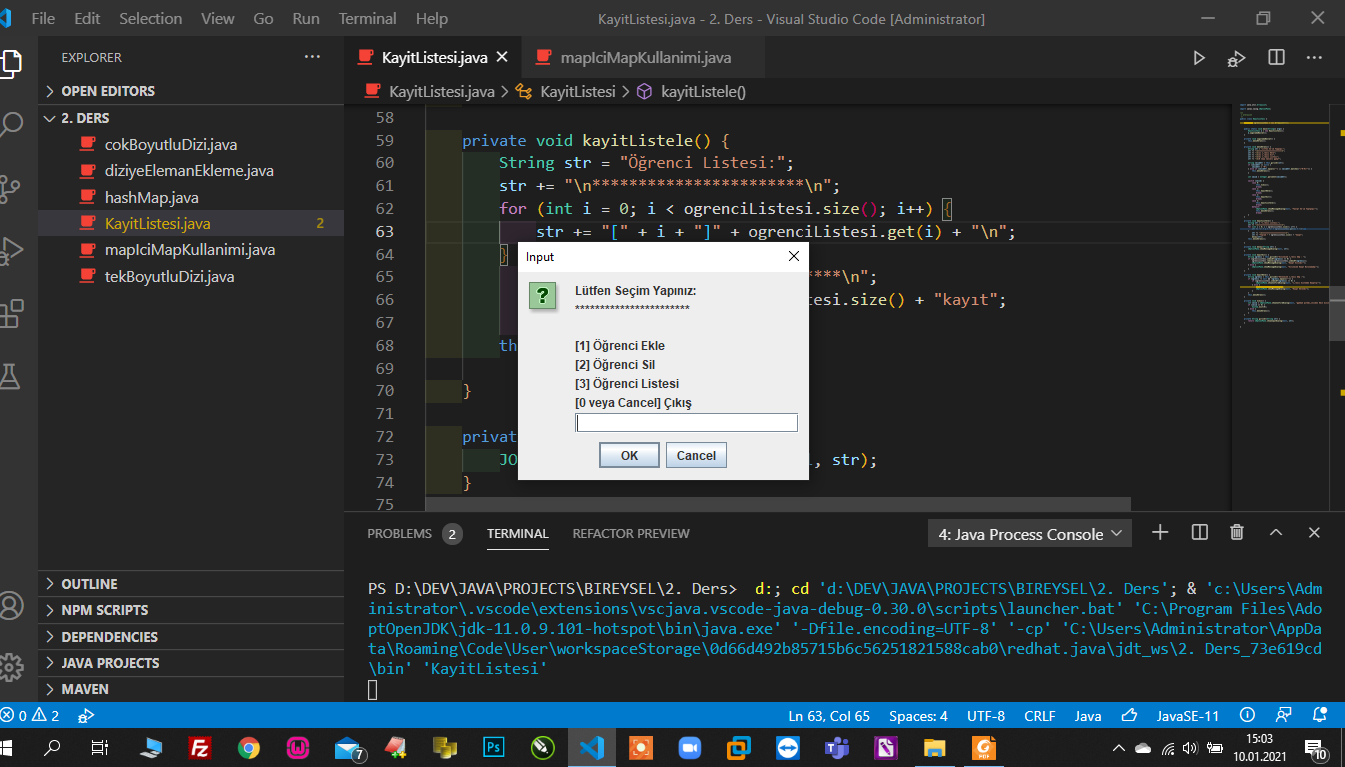This screenshot has width=1345, height=767.
Task: Open the Java Process Console terminal dropdown
Action: click(x=1030, y=534)
